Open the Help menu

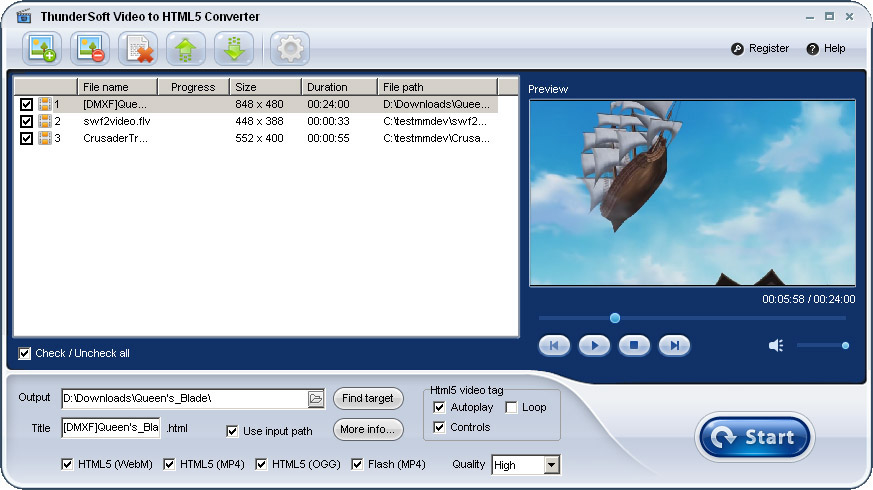[x=826, y=48]
